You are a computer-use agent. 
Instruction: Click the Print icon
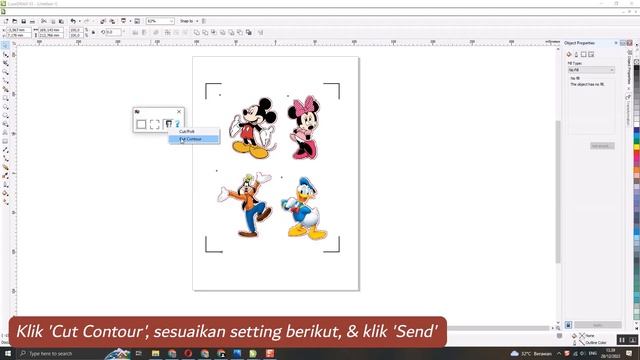click(33, 21)
